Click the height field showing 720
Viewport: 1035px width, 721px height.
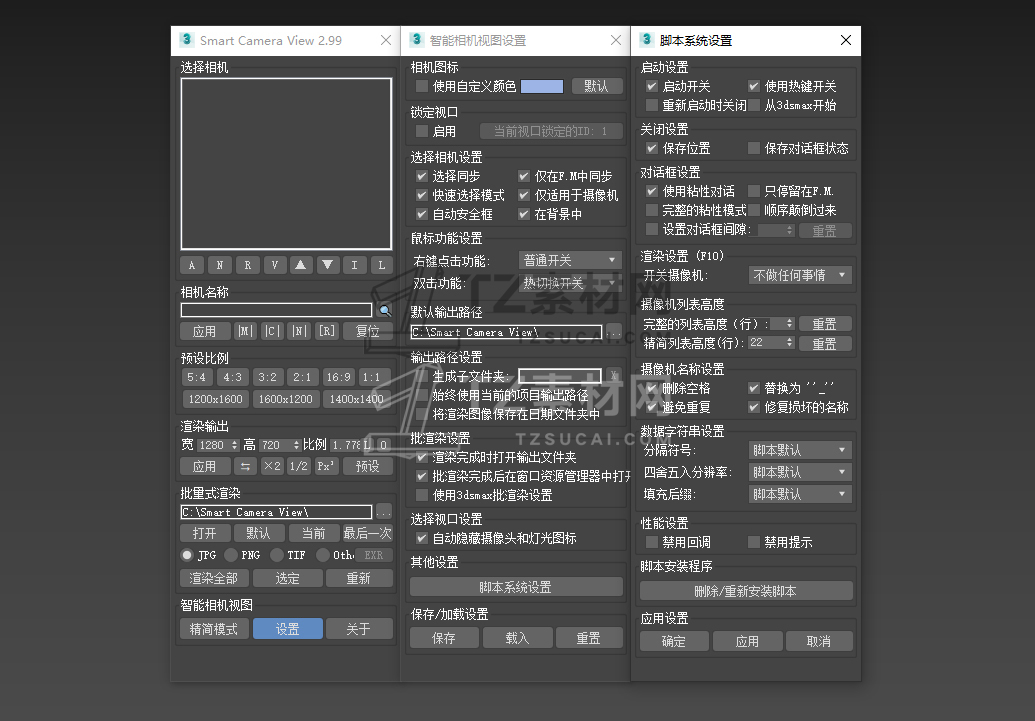click(x=276, y=445)
